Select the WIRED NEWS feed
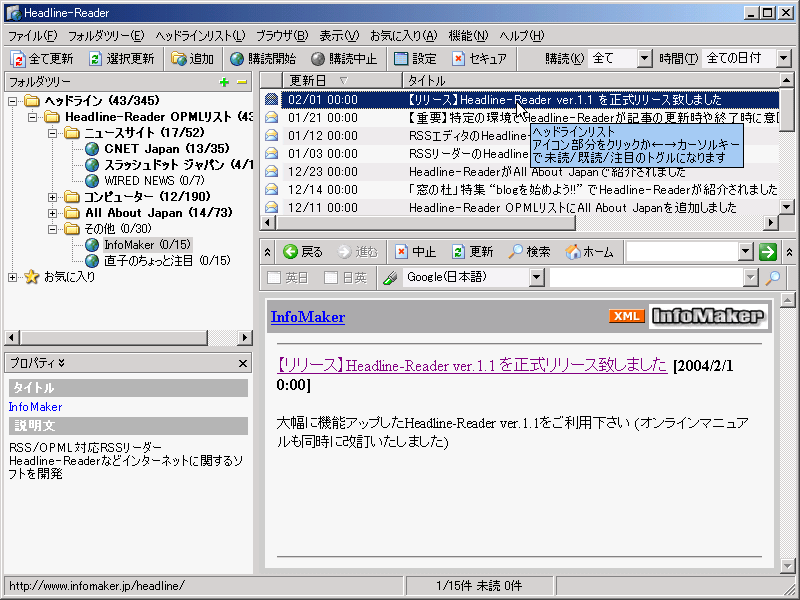The image size is (800, 600). pos(154,181)
